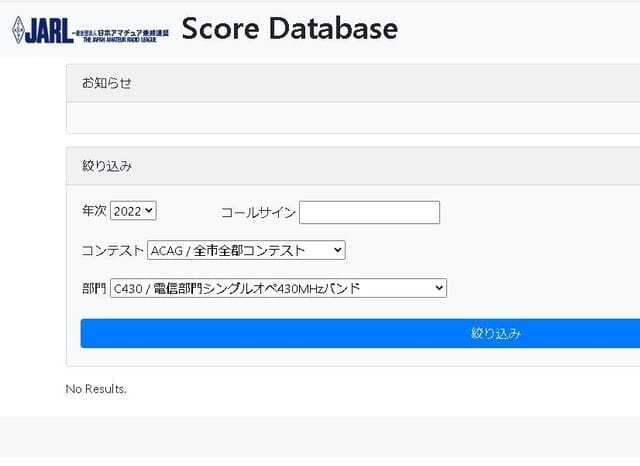Focus the コールサイン callsign text field
This screenshot has width=640, height=466.
click(x=369, y=212)
